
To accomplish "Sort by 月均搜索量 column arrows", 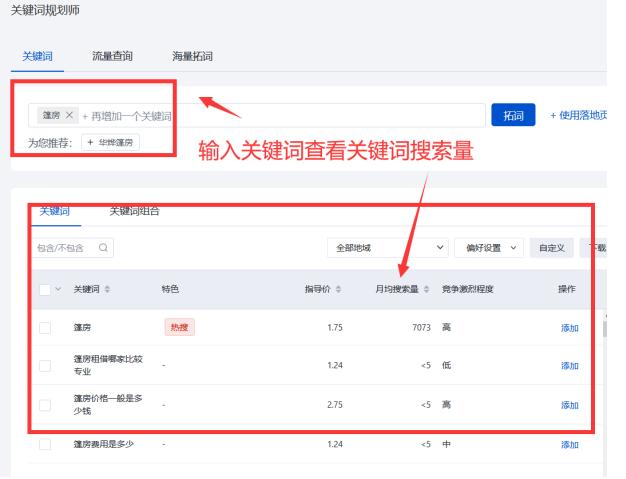I will (x=426, y=289).
